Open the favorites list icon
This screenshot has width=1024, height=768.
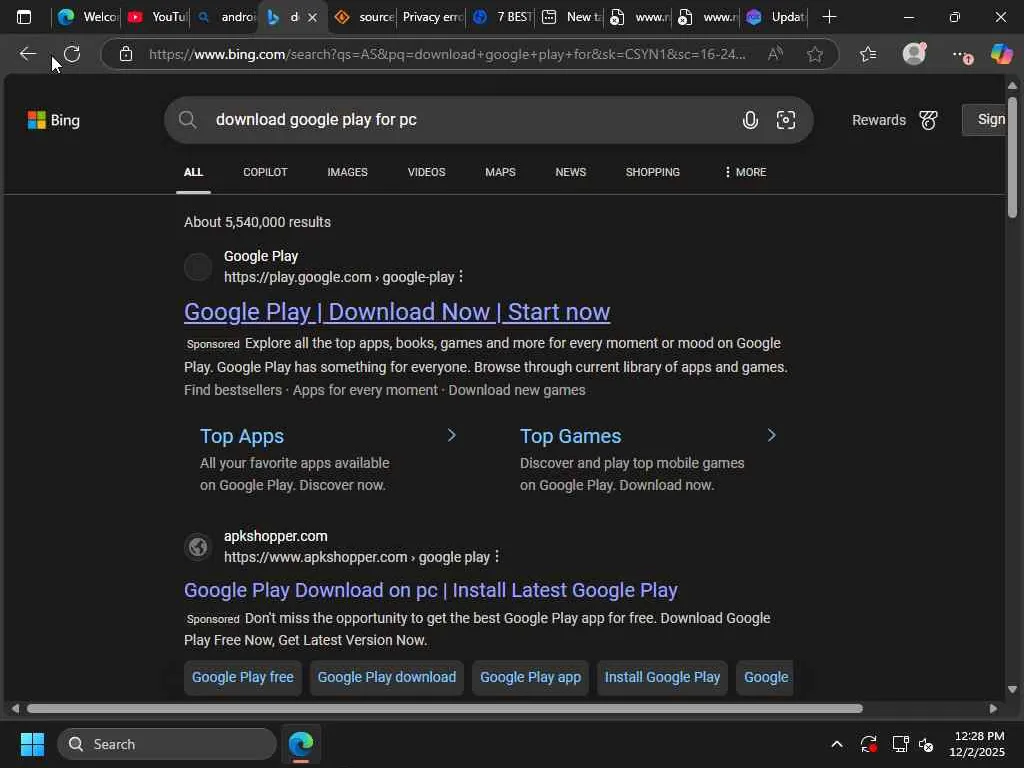pos(868,54)
